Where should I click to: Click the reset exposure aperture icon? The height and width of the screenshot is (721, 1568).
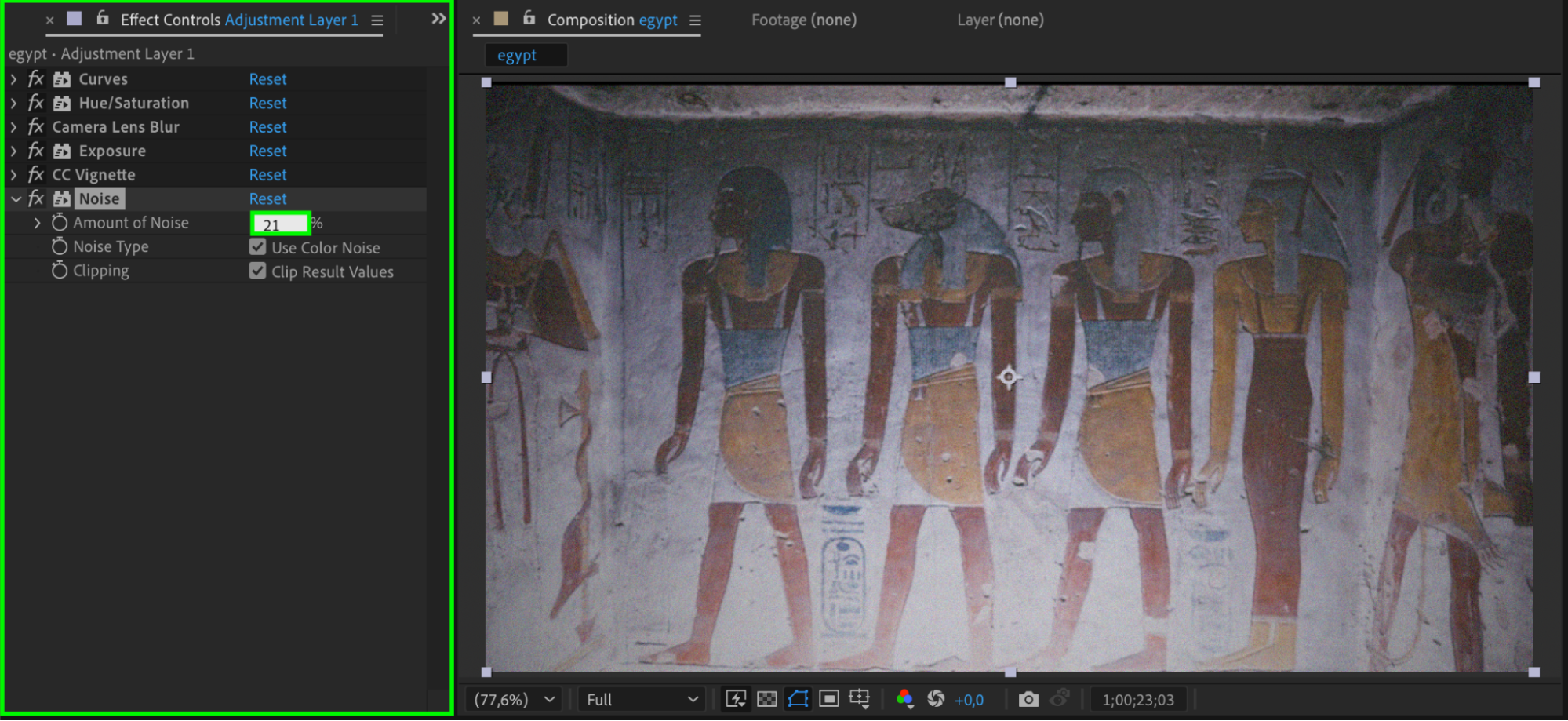pos(935,699)
